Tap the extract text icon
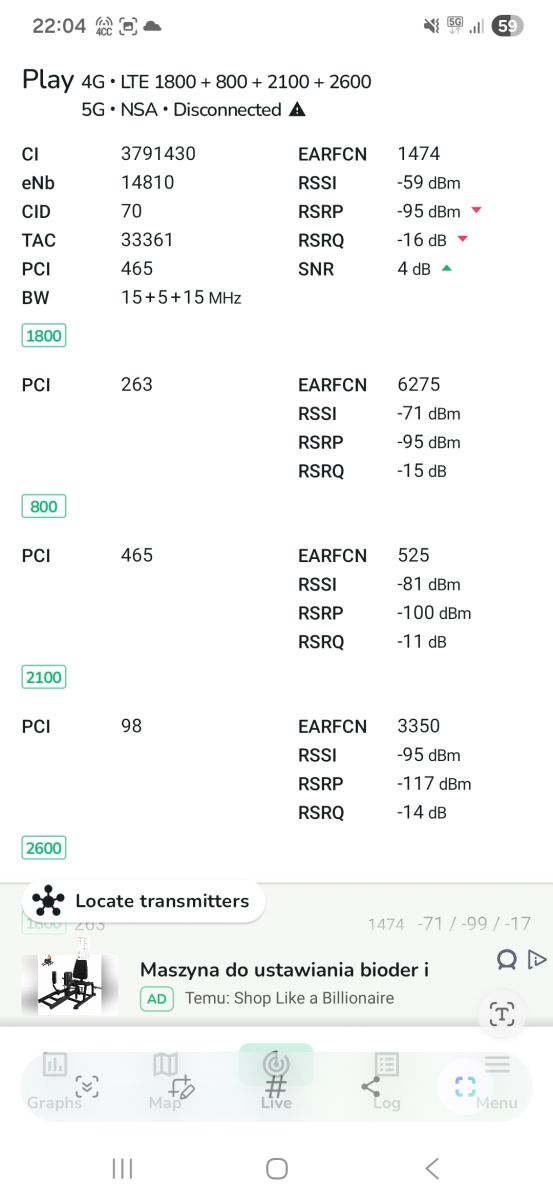 click(502, 1015)
